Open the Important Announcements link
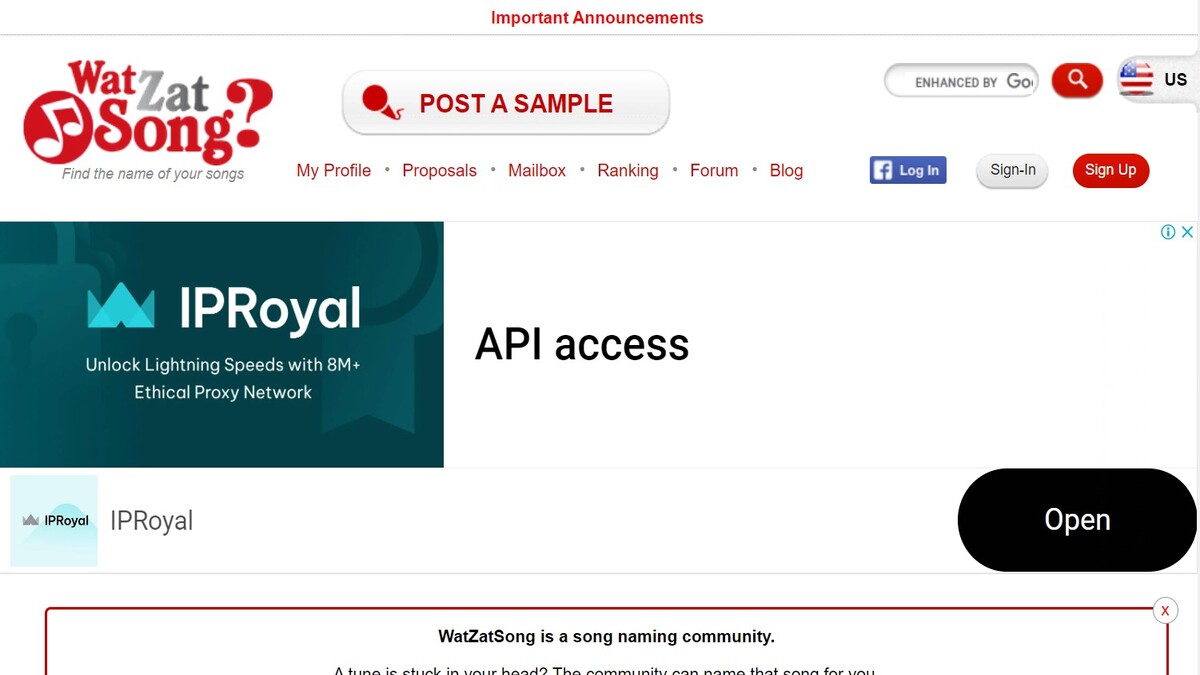 tap(597, 18)
